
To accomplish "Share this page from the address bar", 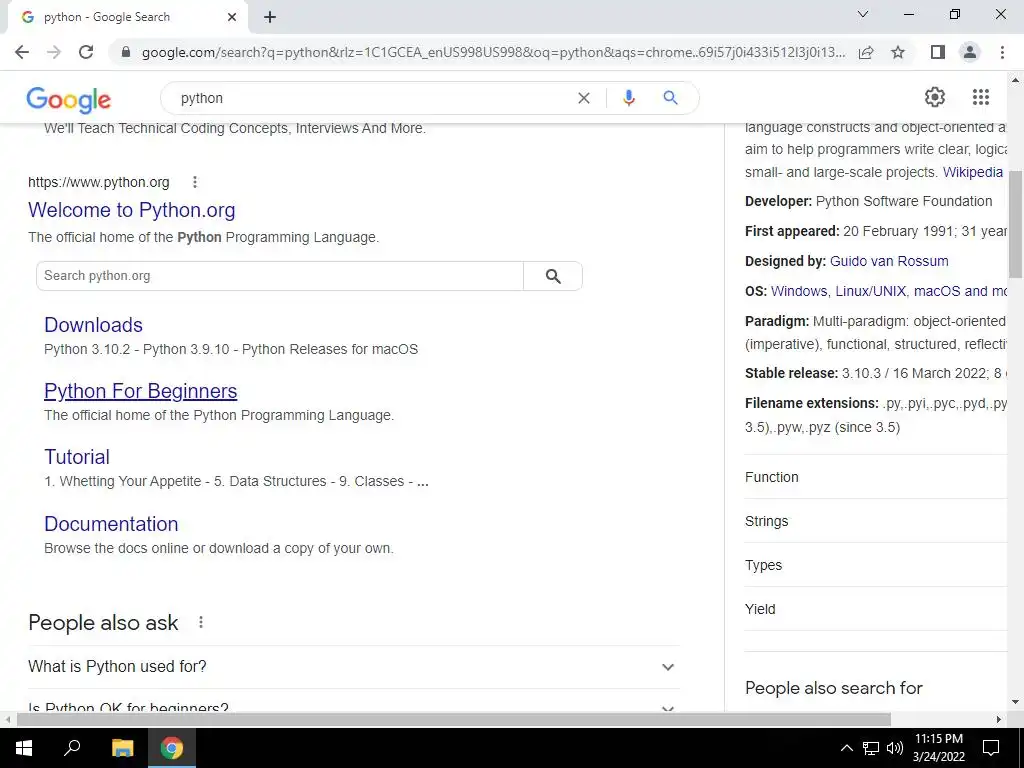I will pos(866,52).
